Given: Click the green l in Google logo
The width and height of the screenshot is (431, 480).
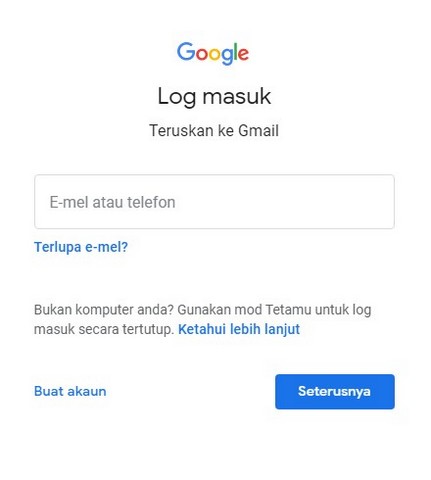Looking at the screenshot, I should tap(235, 52).
